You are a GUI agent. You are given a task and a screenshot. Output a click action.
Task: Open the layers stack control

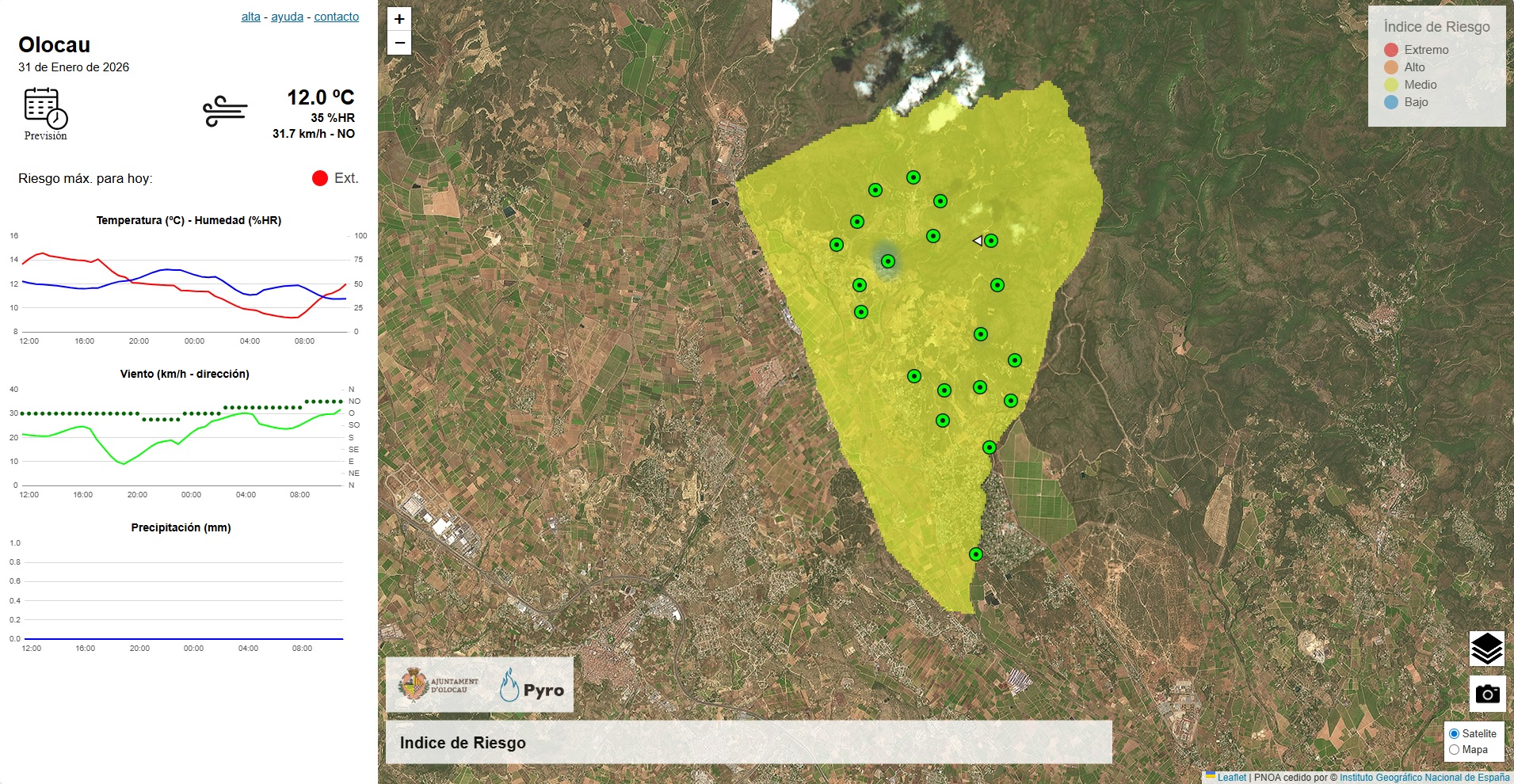point(1486,649)
